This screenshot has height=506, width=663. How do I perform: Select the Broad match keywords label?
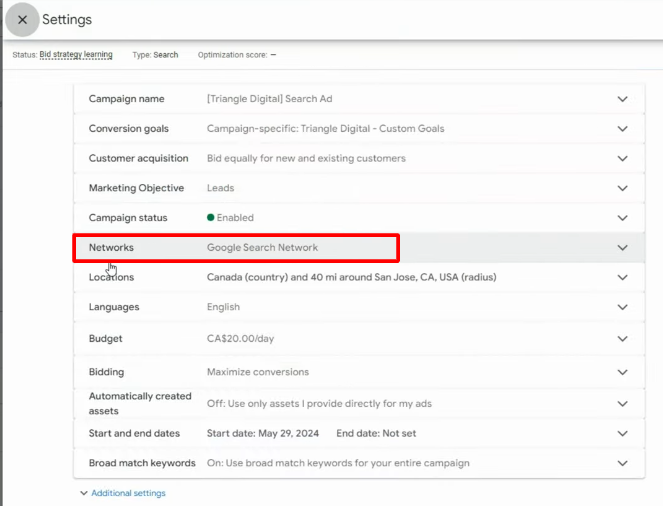pos(142,463)
